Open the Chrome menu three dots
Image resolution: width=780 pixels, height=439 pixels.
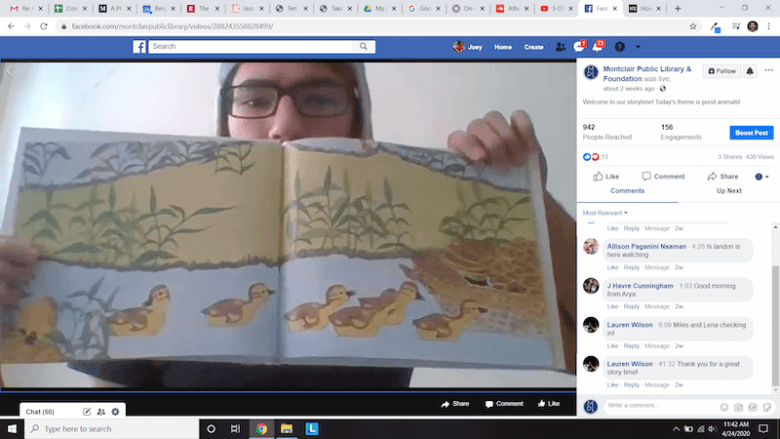pos(769,26)
